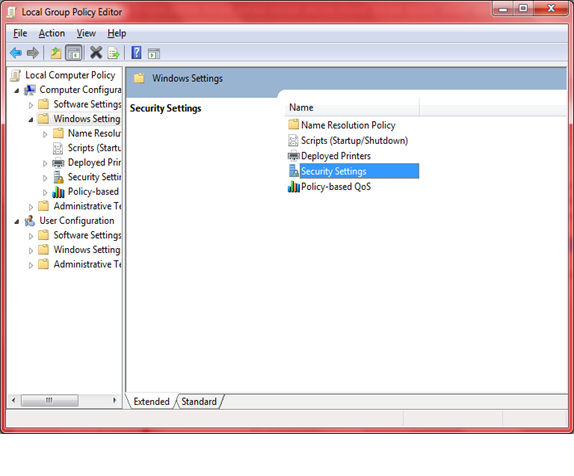The width and height of the screenshot is (574, 476).
Task: Sort by the Name column header
Action: 352,108
